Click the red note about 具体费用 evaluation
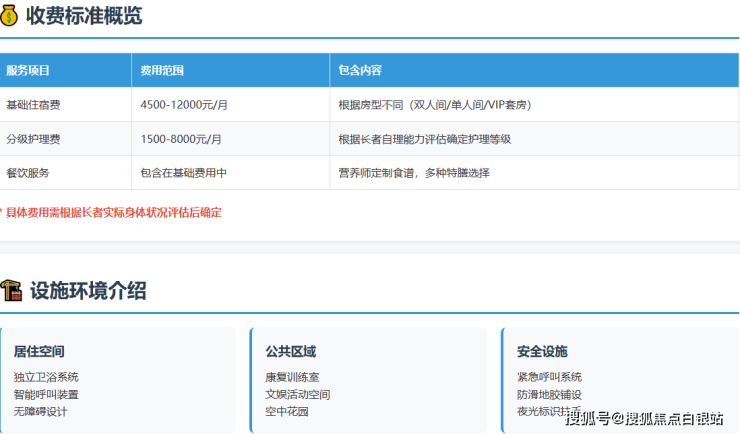The height and width of the screenshot is (434, 740). (x=113, y=212)
